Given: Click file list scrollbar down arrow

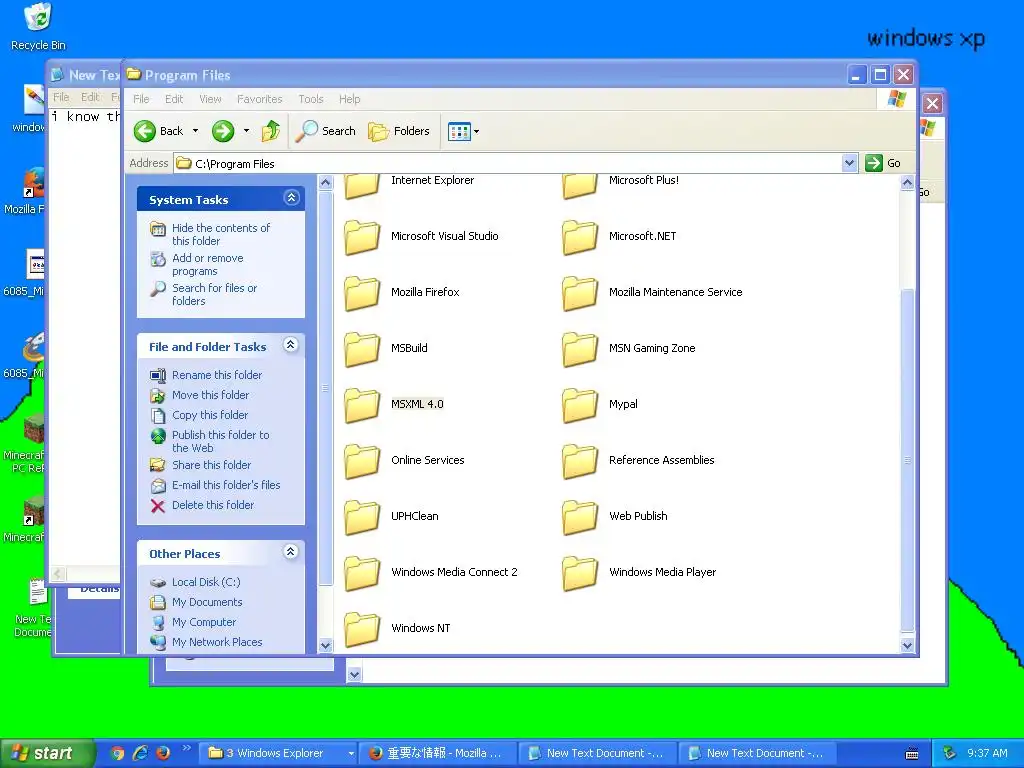Looking at the screenshot, I should tap(907, 645).
